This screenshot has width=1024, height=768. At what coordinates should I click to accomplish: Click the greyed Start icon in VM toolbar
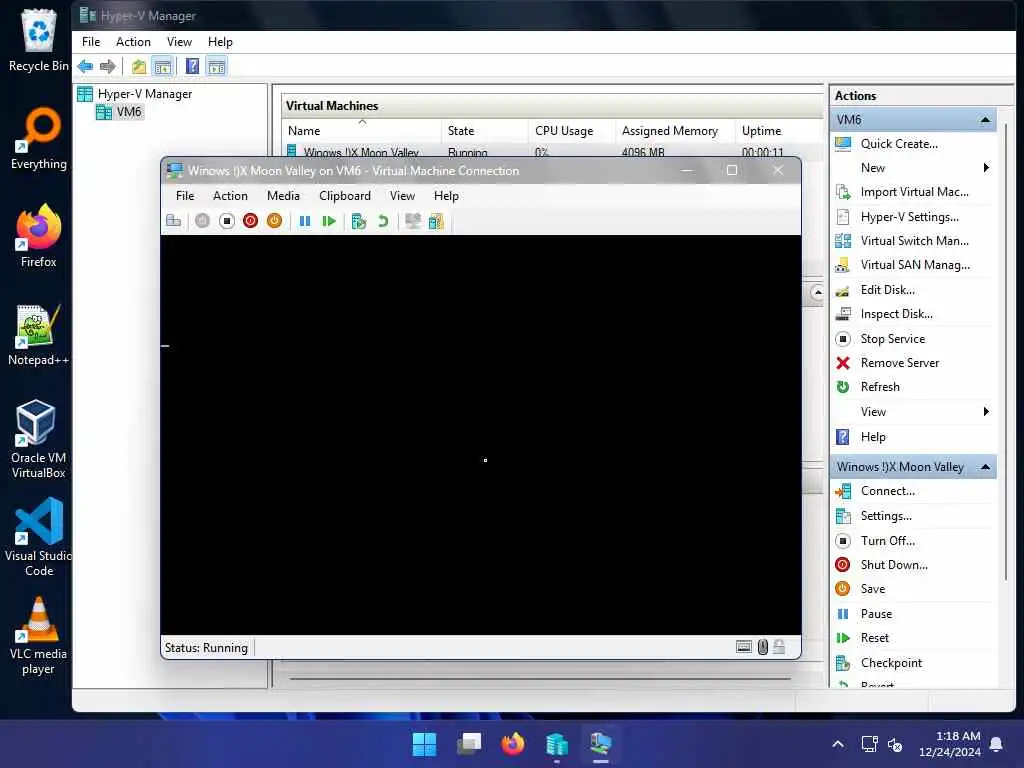[x=202, y=221]
